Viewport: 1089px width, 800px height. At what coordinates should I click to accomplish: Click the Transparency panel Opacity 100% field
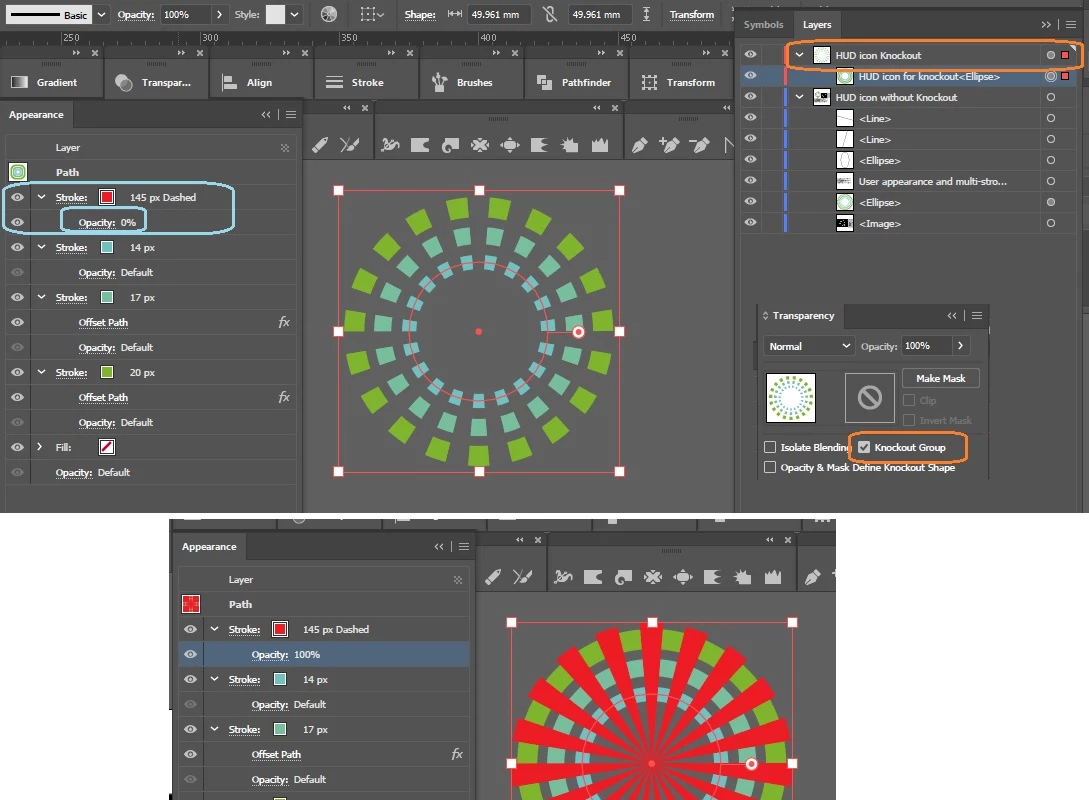coord(927,345)
